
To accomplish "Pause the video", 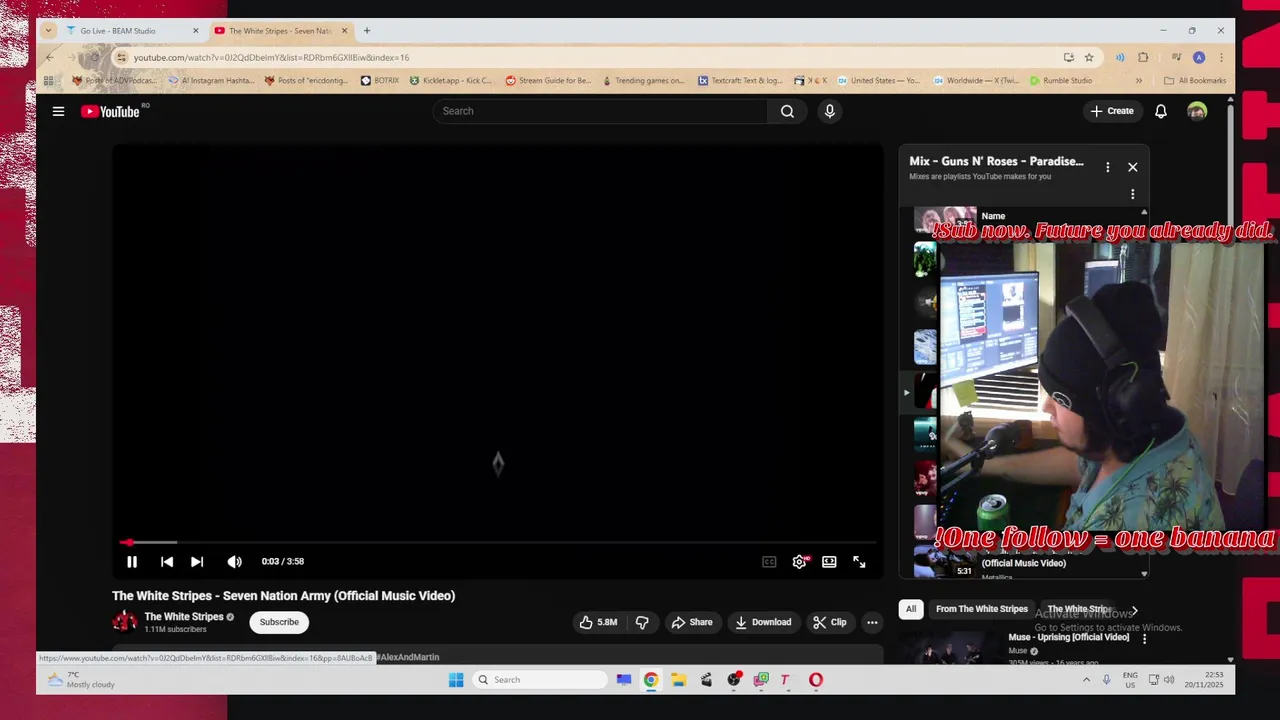I will [x=131, y=562].
